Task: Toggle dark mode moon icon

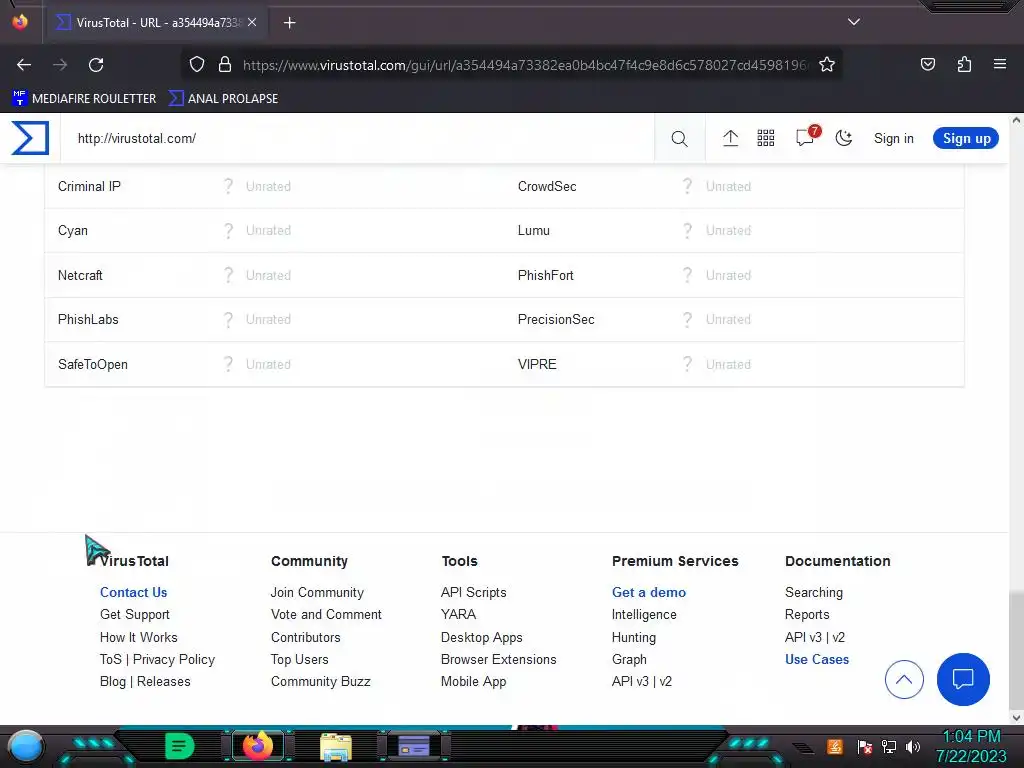Action: tap(844, 138)
